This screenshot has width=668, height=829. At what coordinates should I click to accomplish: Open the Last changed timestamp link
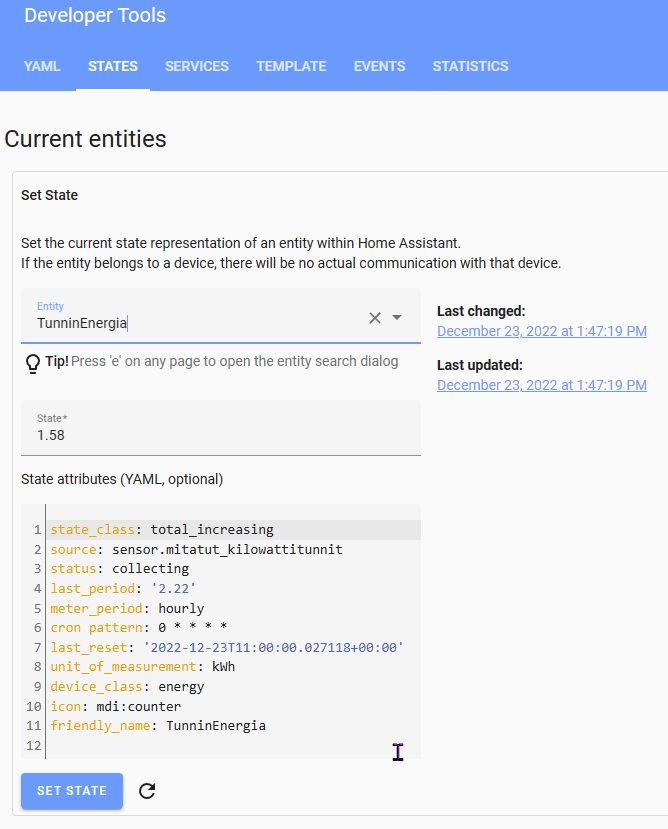tap(541, 331)
